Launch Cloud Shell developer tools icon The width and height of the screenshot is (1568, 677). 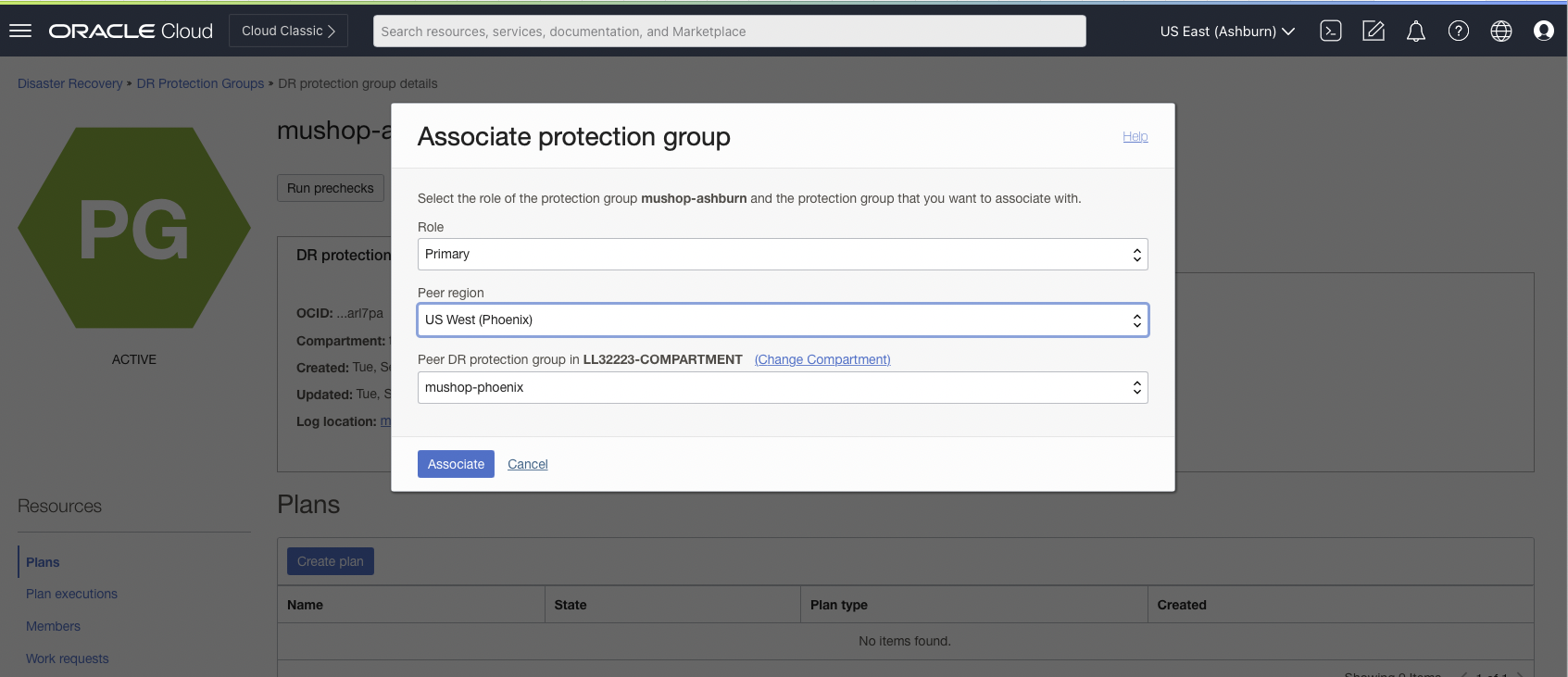pos(1330,31)
